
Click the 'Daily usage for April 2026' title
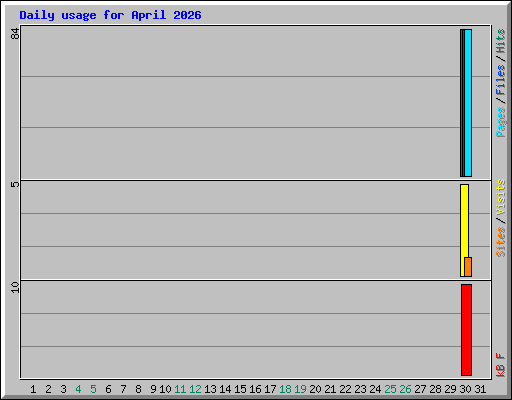coord(110,15)
